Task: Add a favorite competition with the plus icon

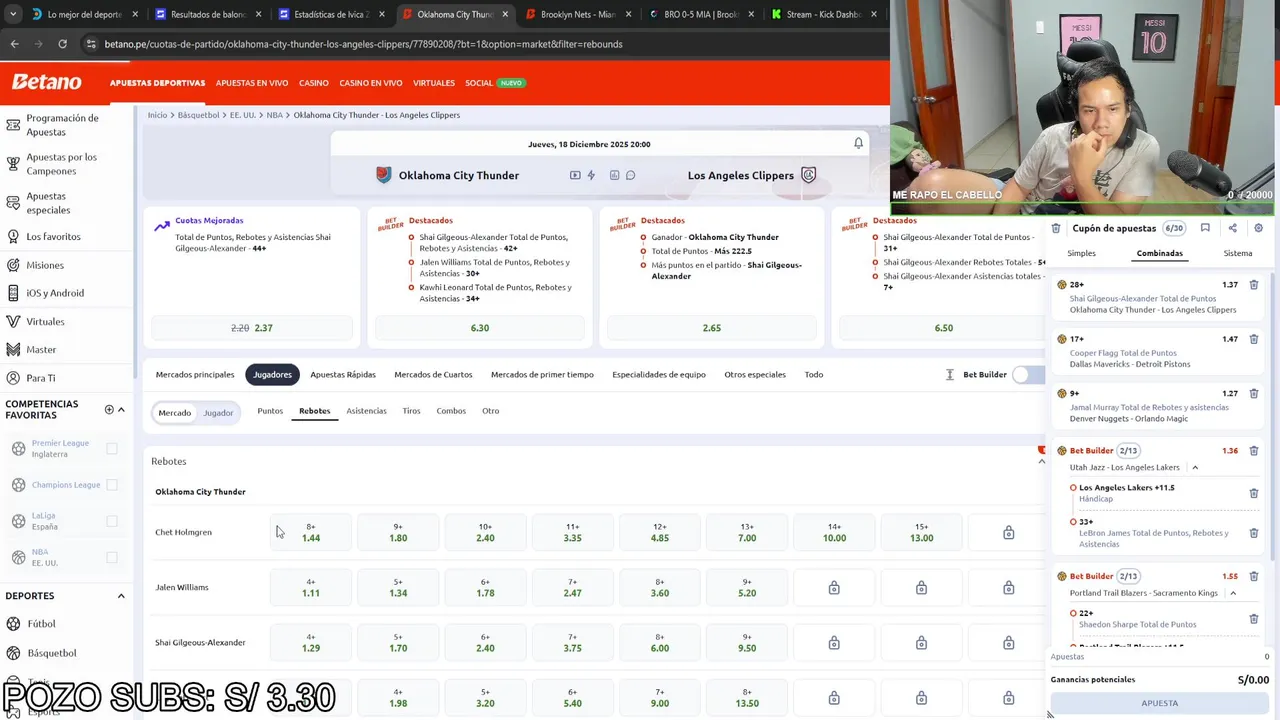Action: point(109,409)
